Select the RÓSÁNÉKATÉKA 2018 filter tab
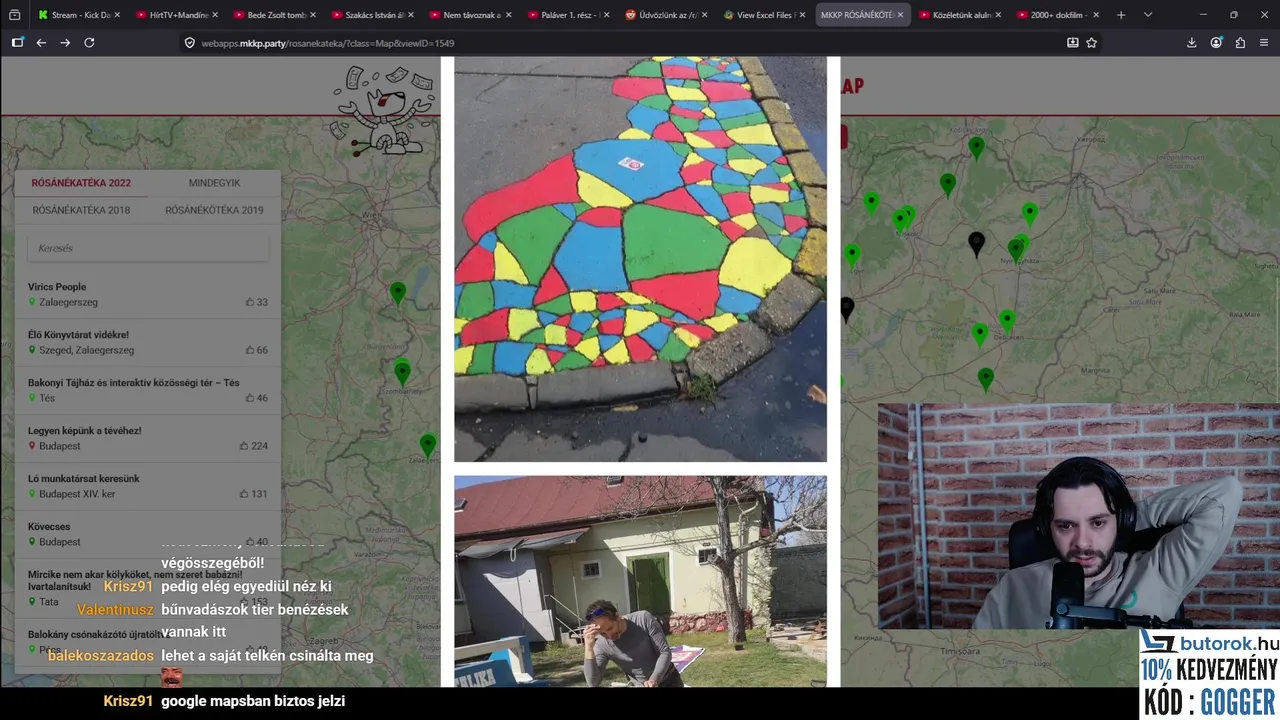The image size is (1280, 720). pyautogui.click(x=81, y=210)
